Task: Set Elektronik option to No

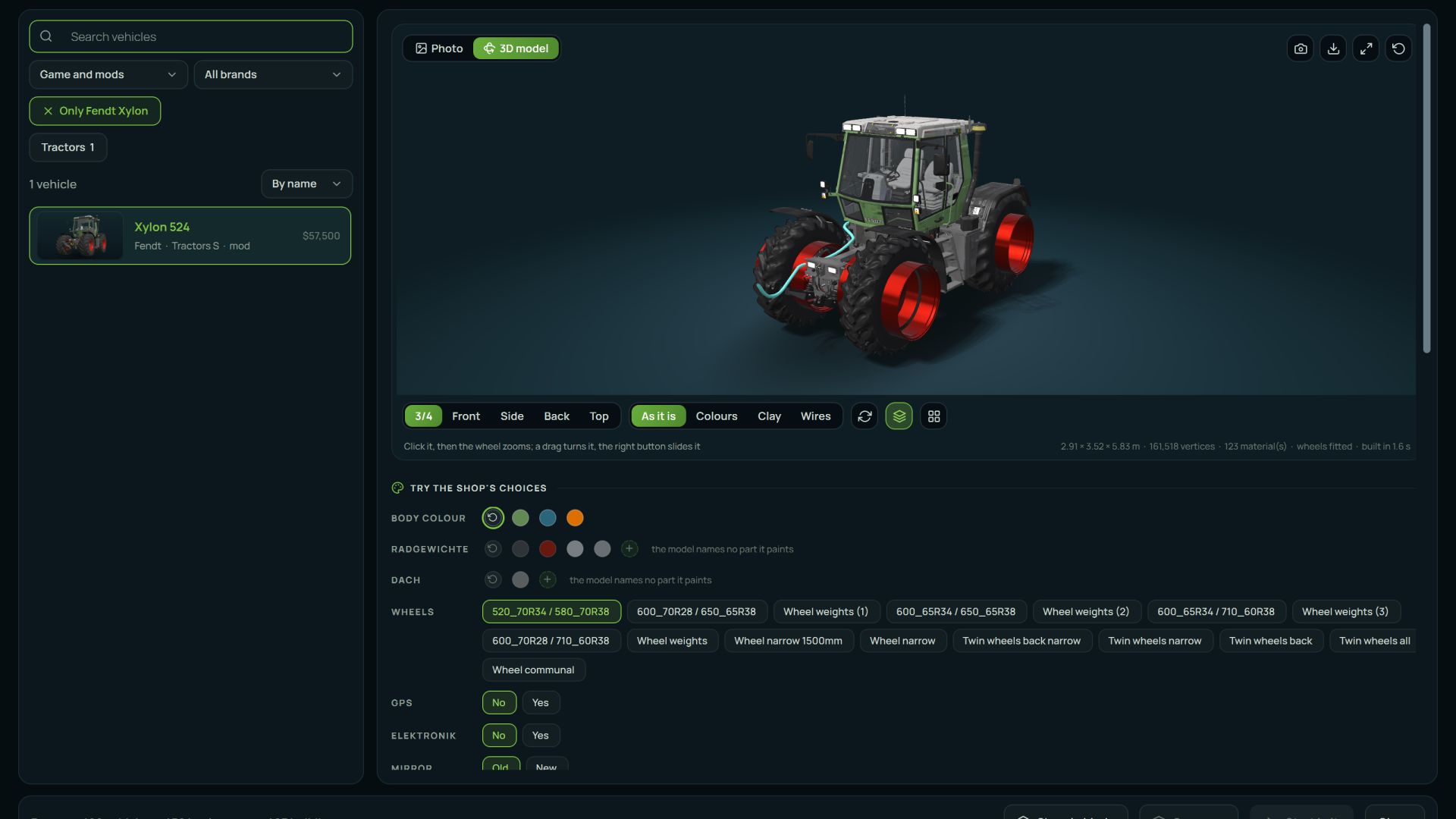Action: pyautogui.click(x=499, y=736)
